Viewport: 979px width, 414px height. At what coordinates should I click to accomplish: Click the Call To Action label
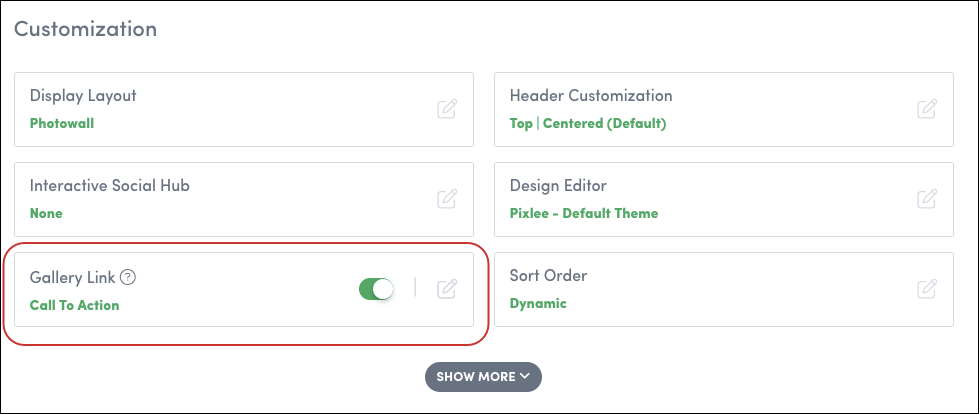pos(74,305)
